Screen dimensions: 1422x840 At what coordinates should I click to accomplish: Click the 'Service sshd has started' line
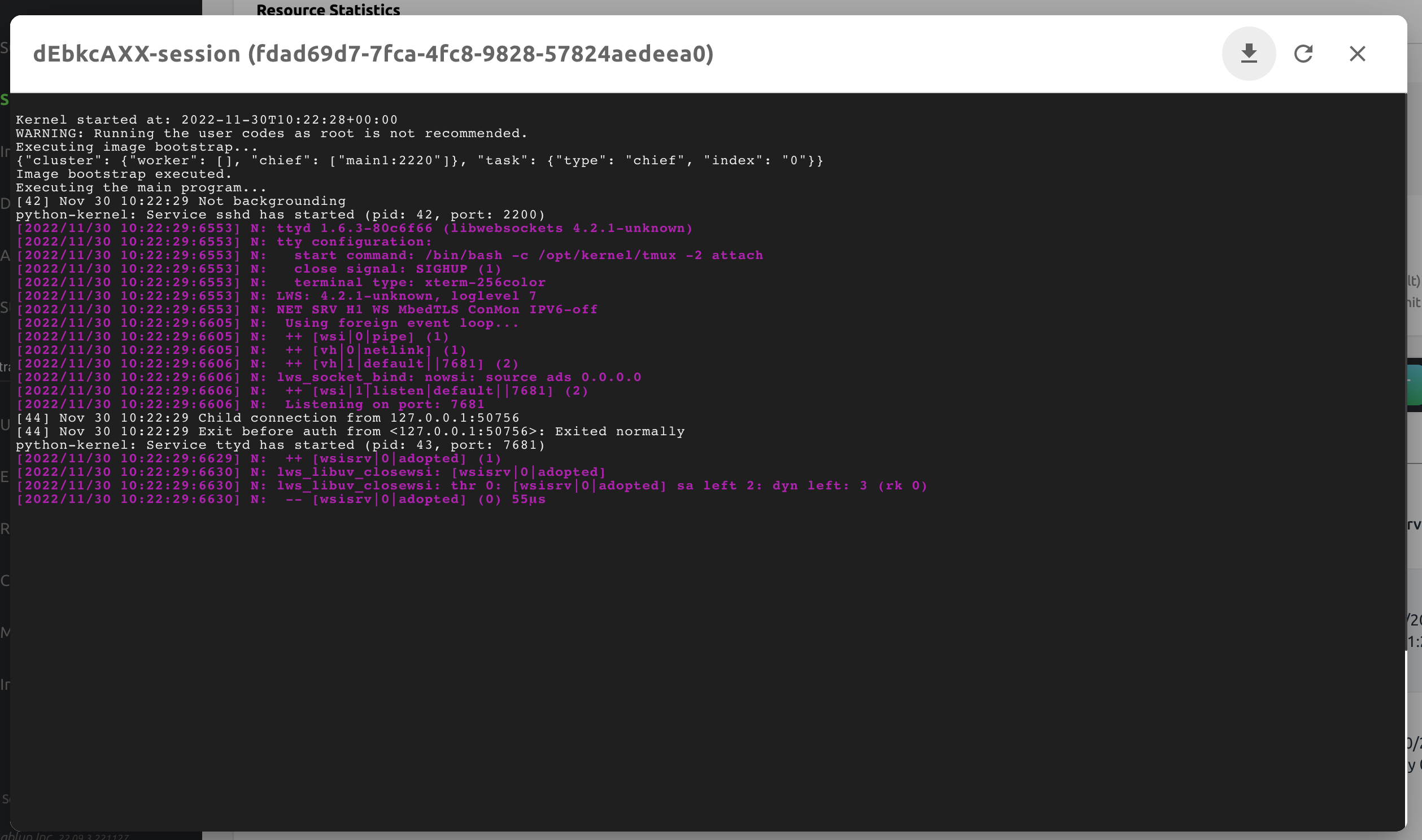[280, 215]
